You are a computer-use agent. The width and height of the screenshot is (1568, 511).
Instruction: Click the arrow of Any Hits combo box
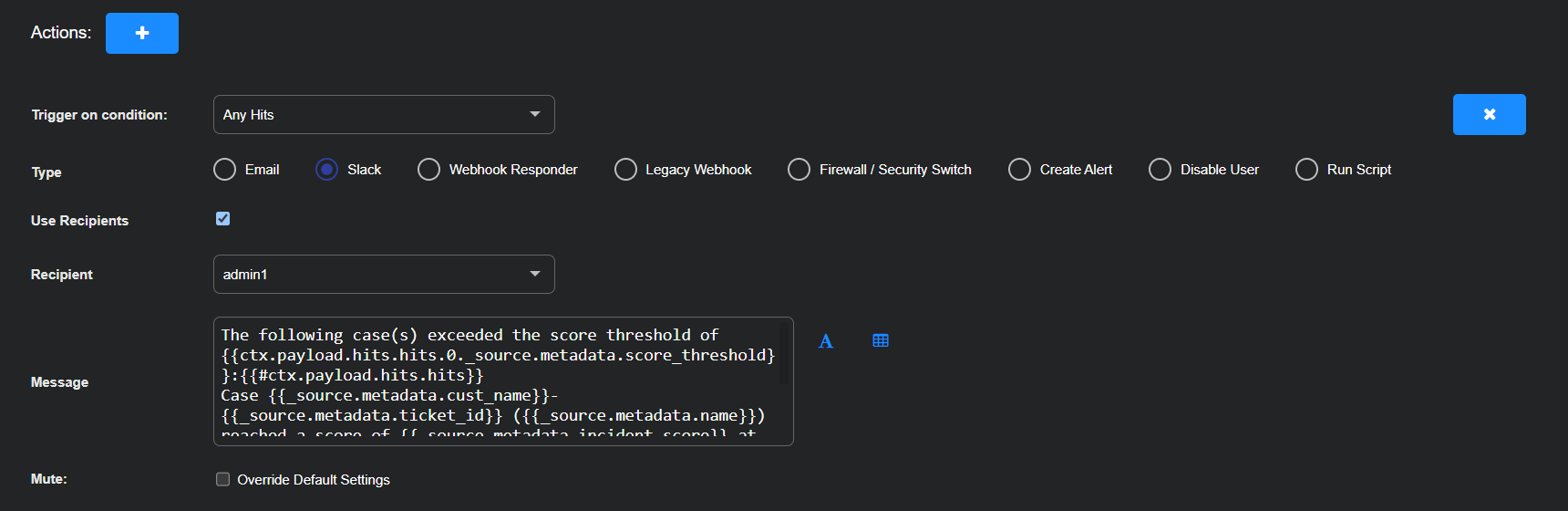coord(535,115)
